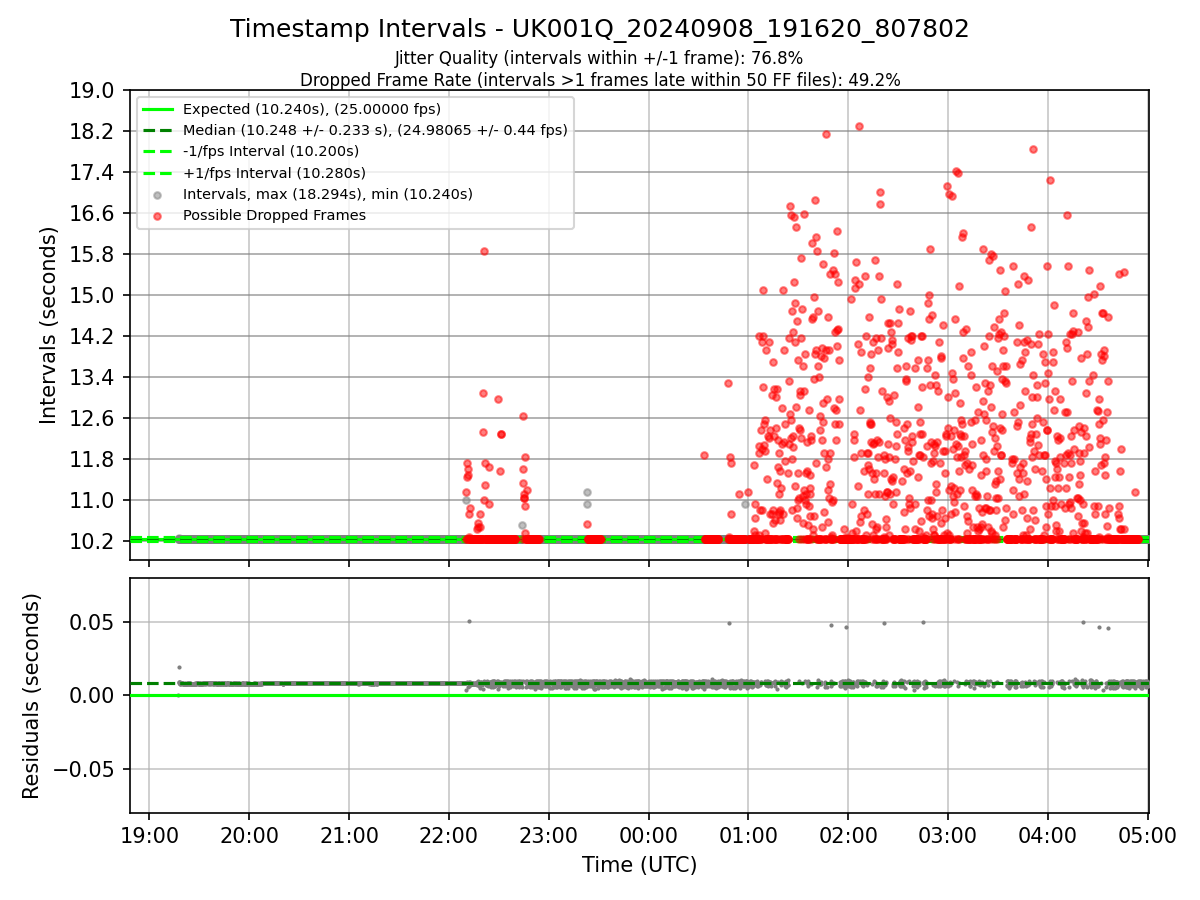
Task: Click the first gray residual dot near 19:20
Action: pos(179,667)
